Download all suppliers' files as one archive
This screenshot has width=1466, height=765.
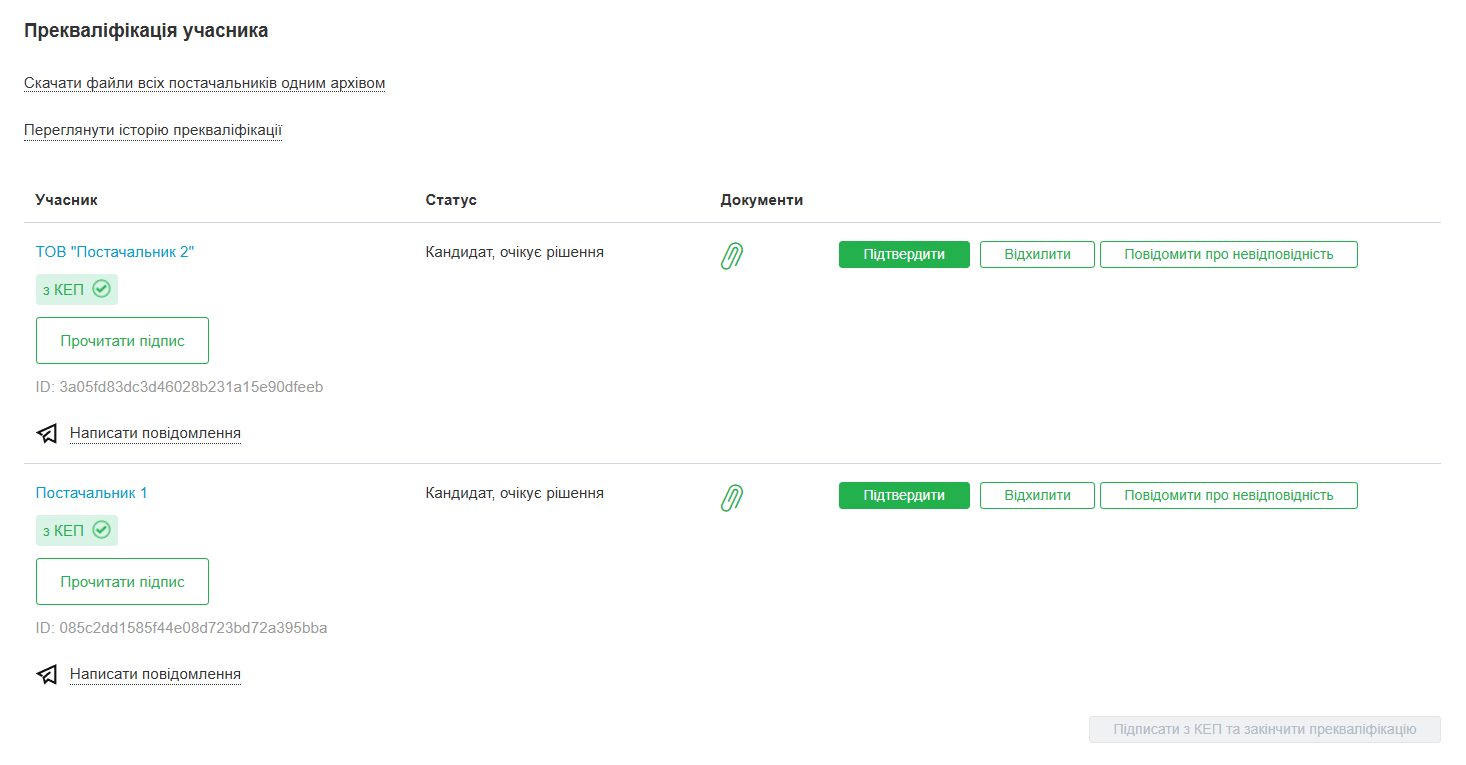[x=204, y=83]
